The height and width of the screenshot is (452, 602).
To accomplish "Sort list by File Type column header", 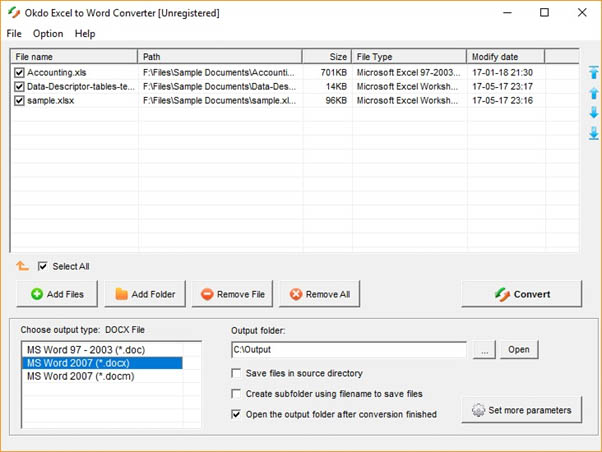I will click(409, 57).
